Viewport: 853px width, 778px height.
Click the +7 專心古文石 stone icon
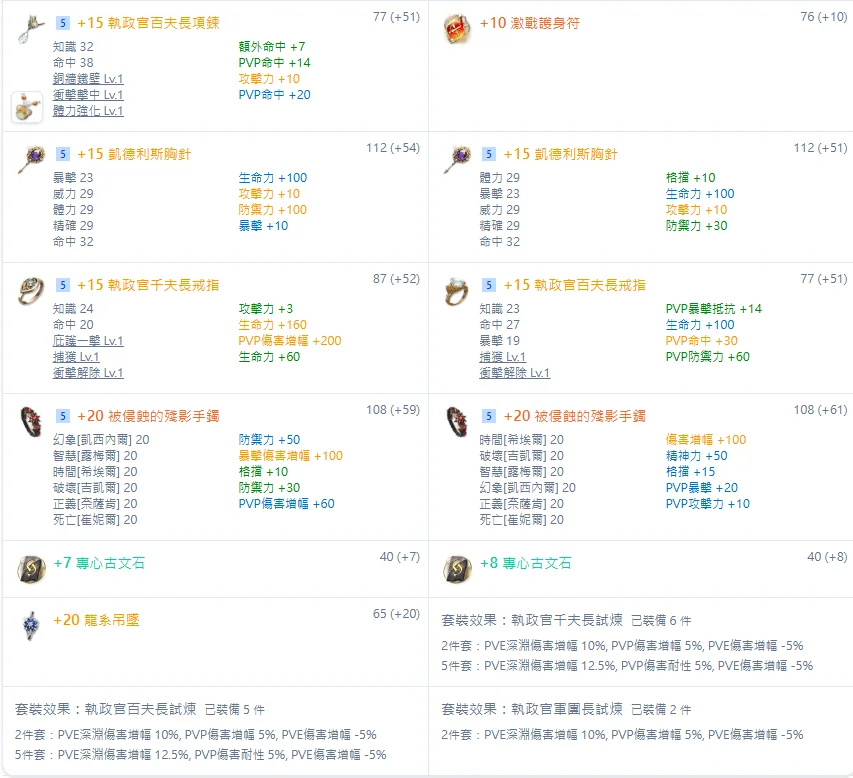(x=31, y=569)
